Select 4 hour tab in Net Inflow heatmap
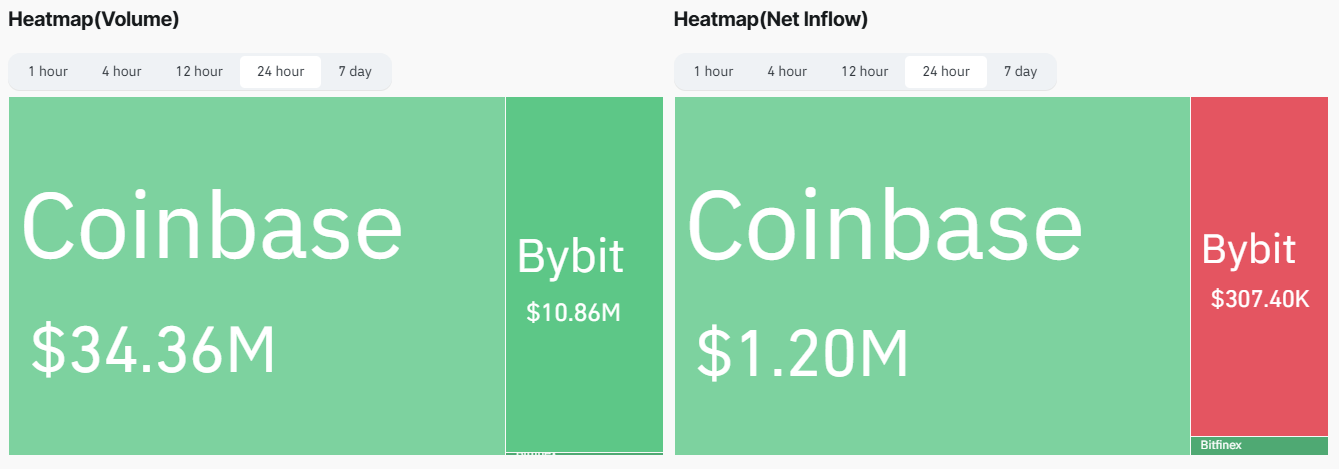Image resolution: width=1339 pixels, height=469 pixels. 787,71
